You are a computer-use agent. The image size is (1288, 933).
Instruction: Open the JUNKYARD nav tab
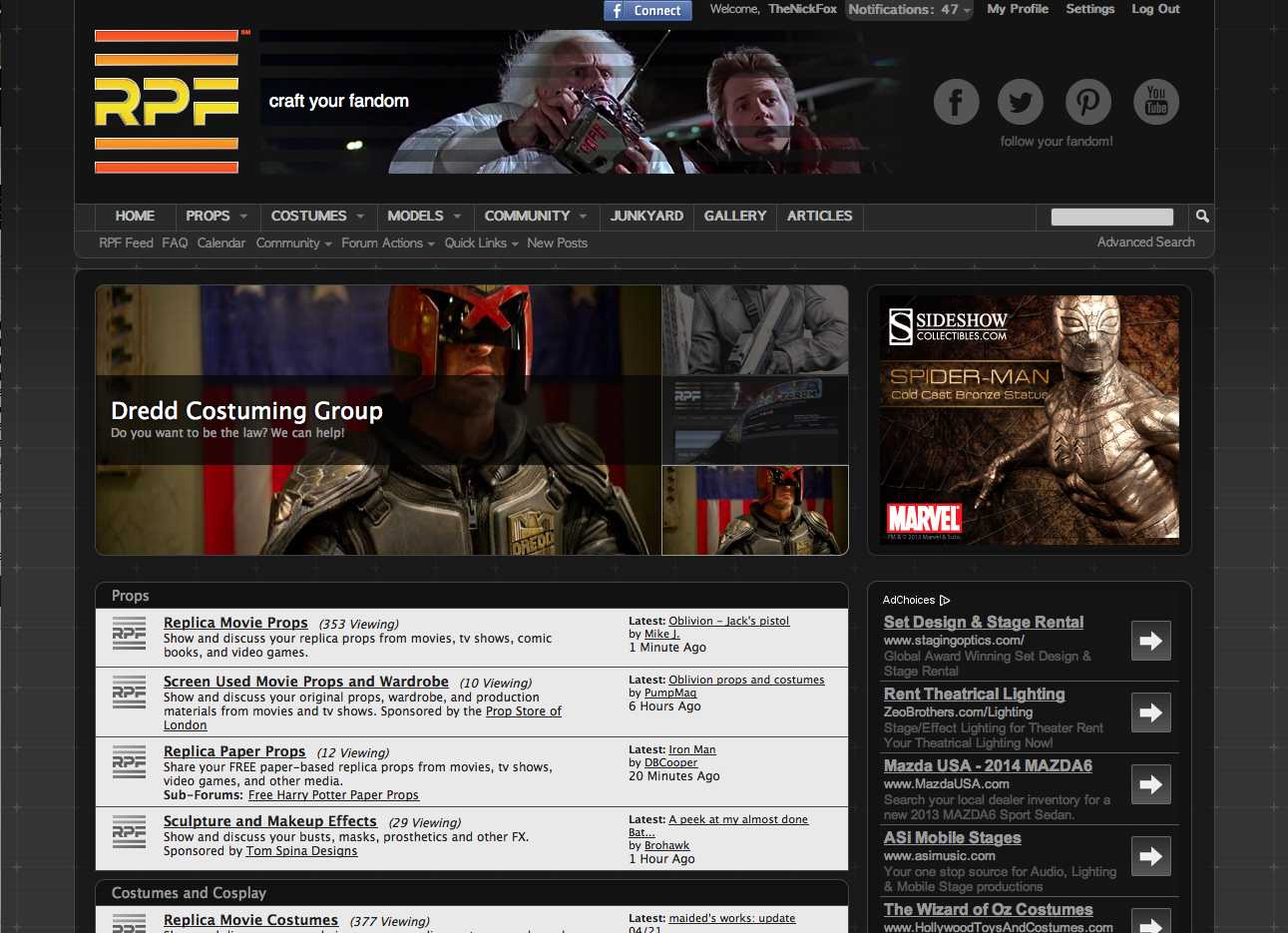[646, 217]
